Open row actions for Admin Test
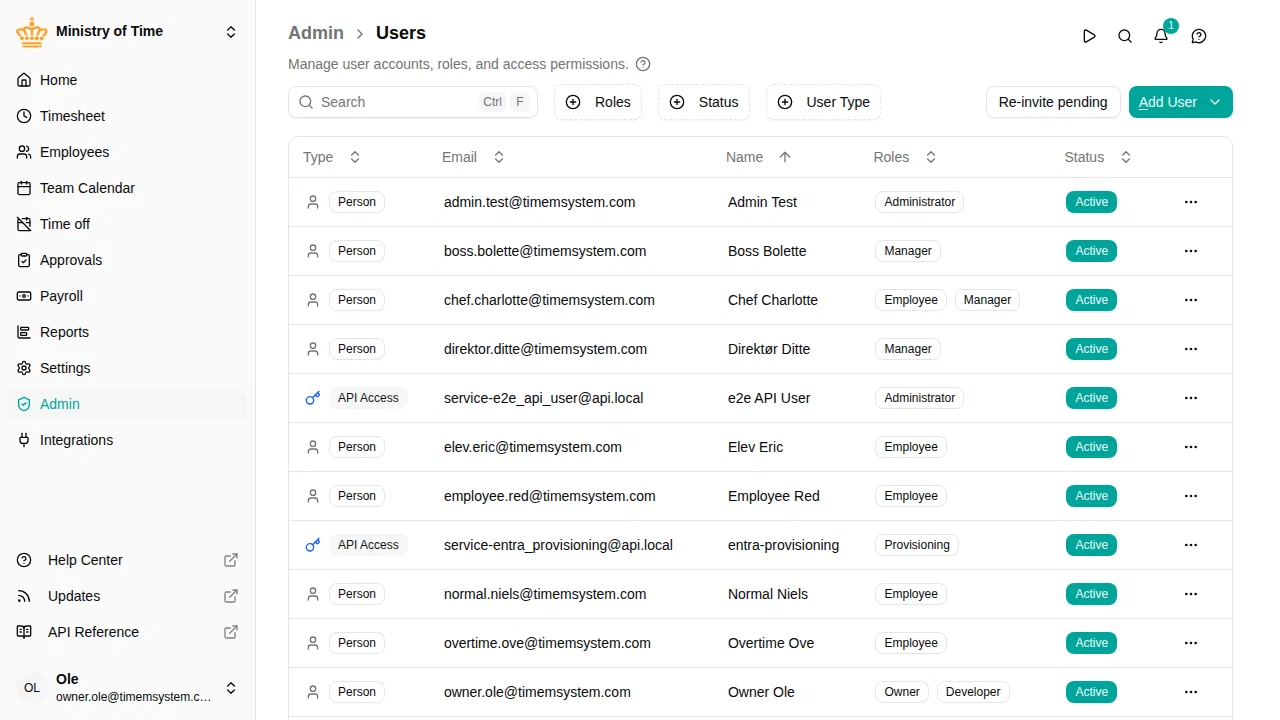Image resolution: width=1280 pixels, height=720 pixels. (1191, 202)
